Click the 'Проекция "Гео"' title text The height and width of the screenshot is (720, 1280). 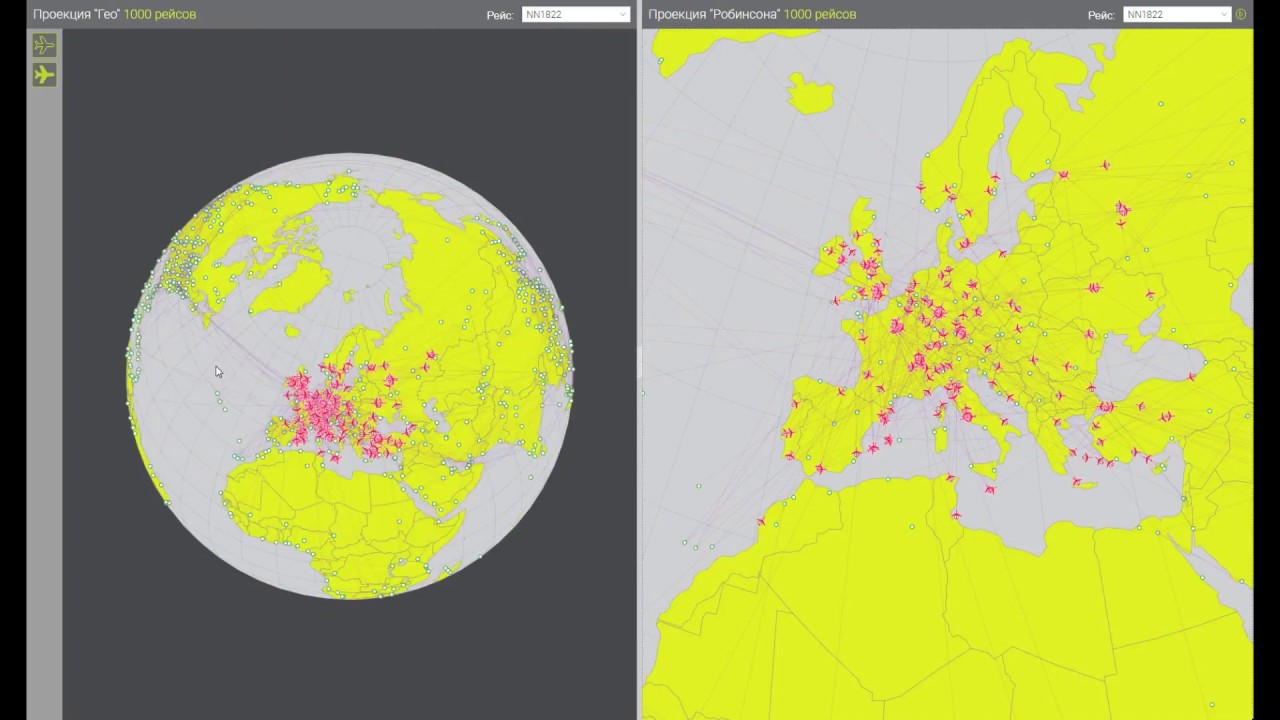tap(76, 15)
